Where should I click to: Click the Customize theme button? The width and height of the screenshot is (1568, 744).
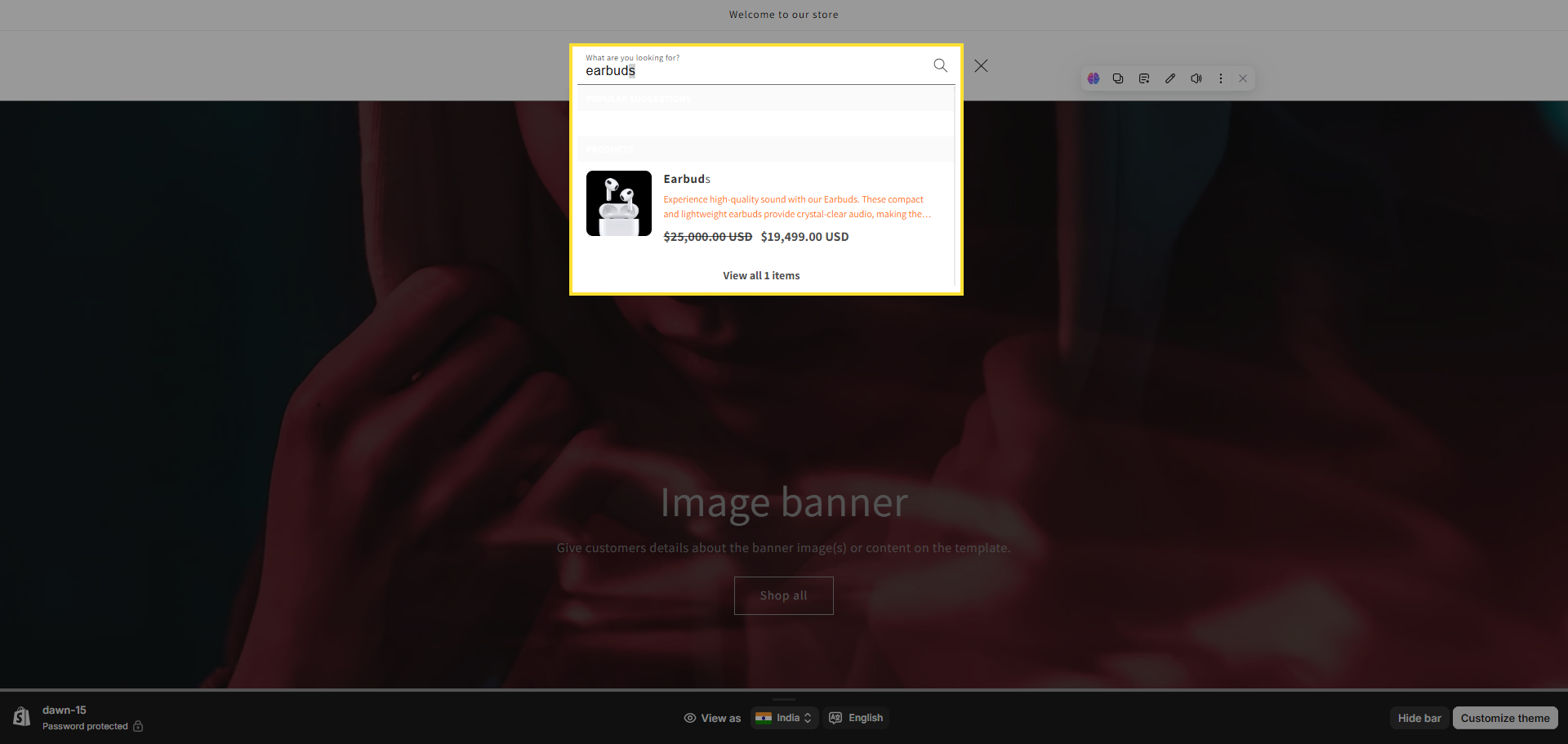coord(1504,718)
